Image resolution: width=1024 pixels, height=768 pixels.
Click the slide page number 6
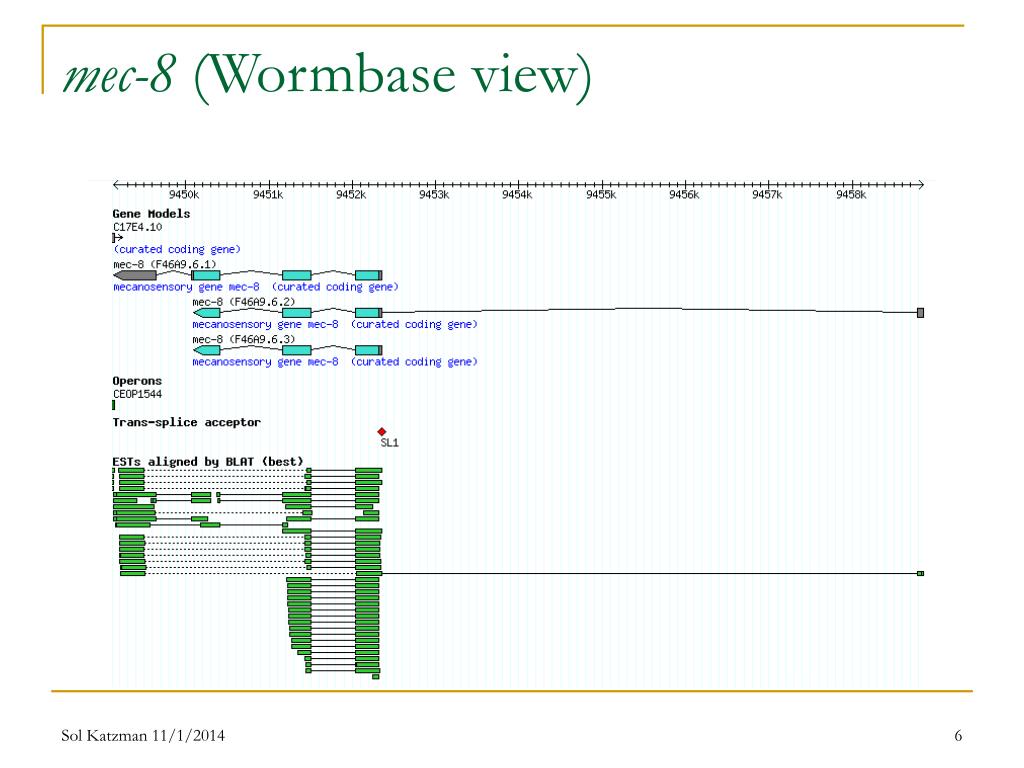[x=958, y=736]
